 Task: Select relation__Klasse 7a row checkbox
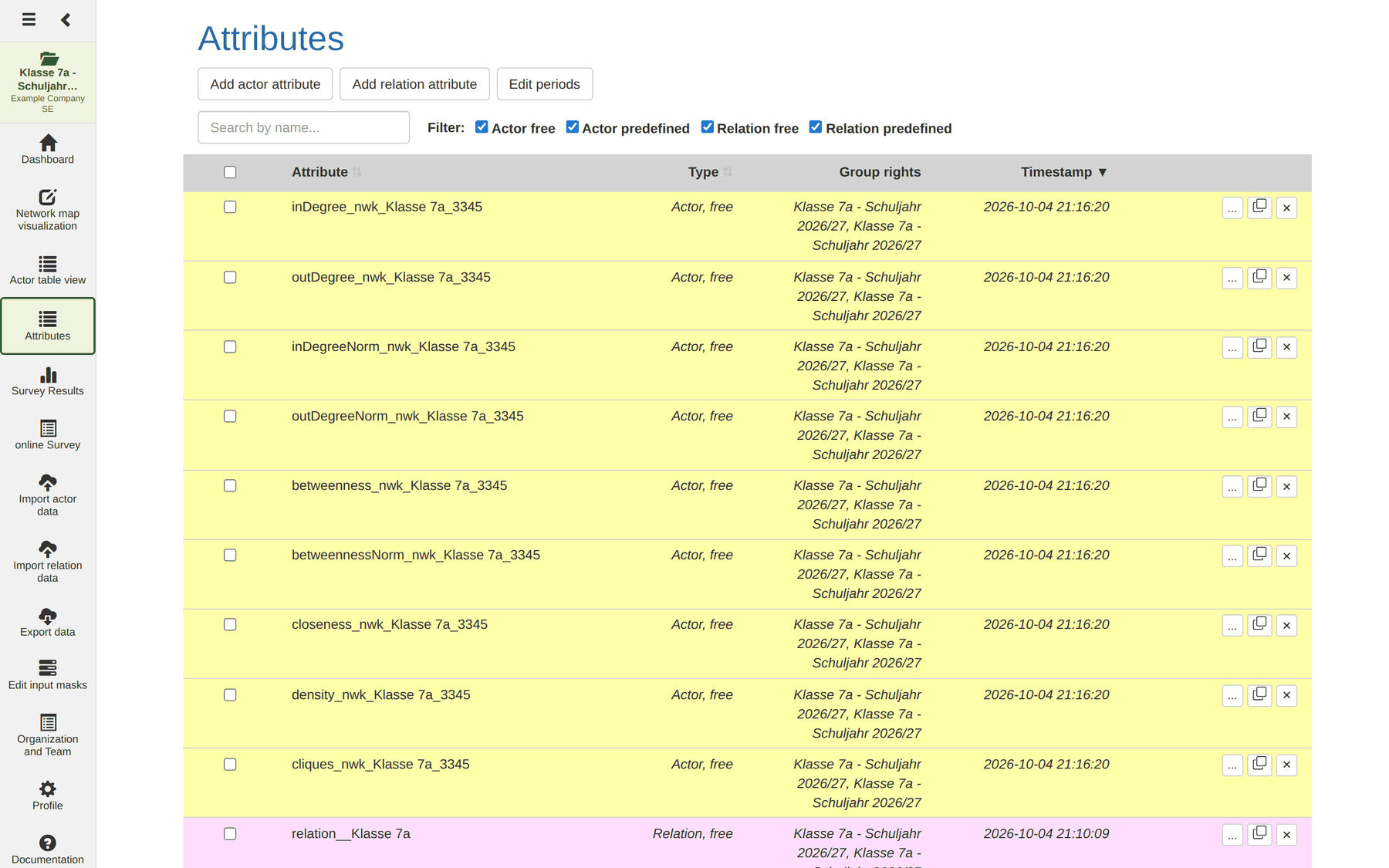pyautogui.click(x=230, y=834)
